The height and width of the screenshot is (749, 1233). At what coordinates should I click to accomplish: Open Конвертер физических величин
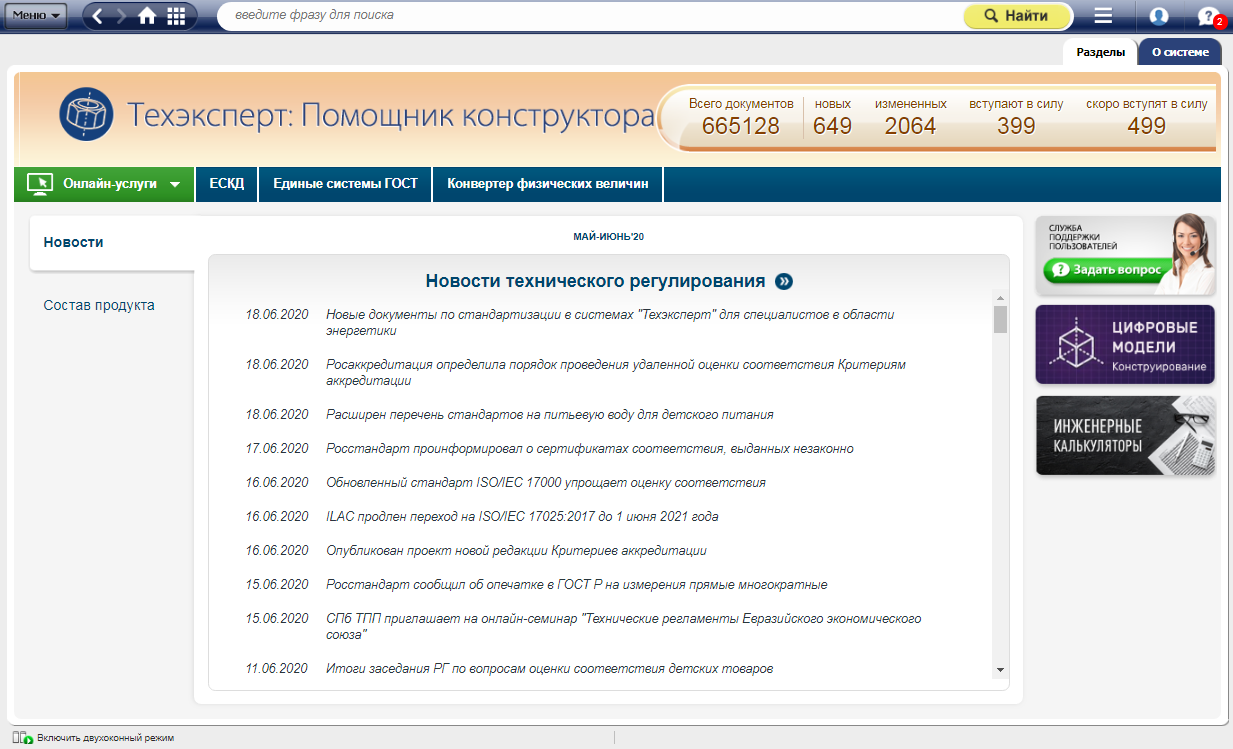click(x=547, y=184)
